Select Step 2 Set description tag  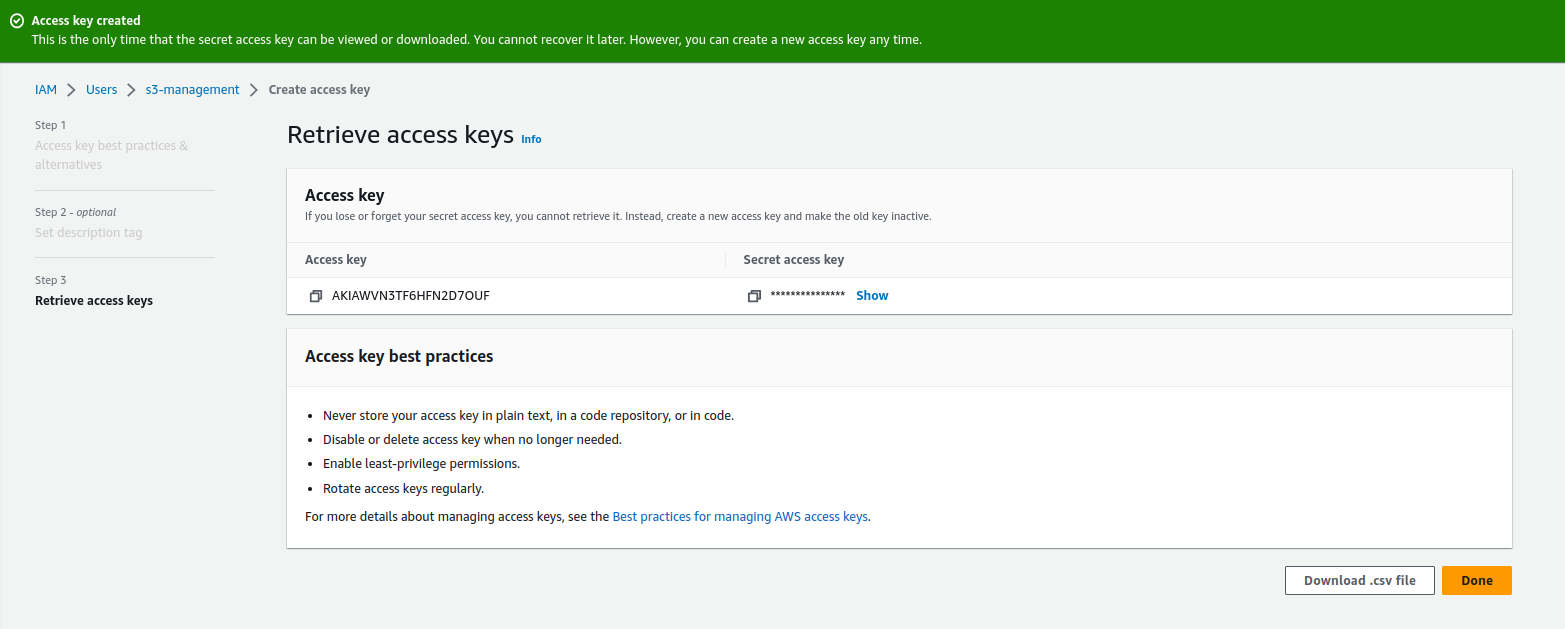89,233
